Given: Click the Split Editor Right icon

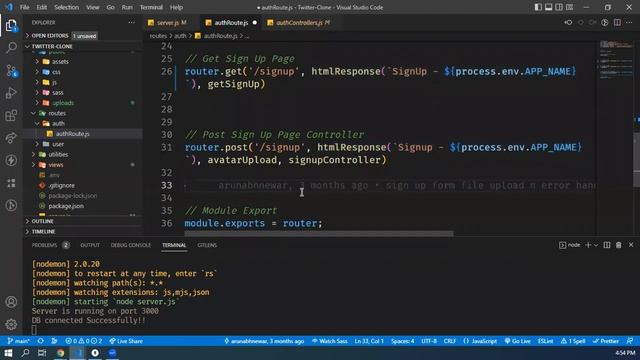Looking at the screenshot, I should [618, 22].
